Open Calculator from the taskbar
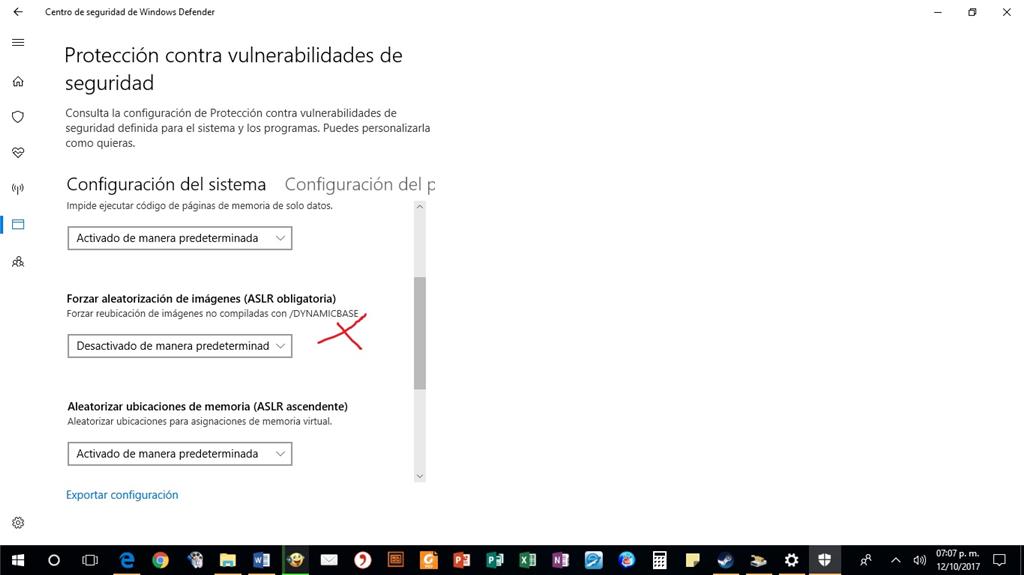Viewport: 1024px width, 575px height. 660,560
